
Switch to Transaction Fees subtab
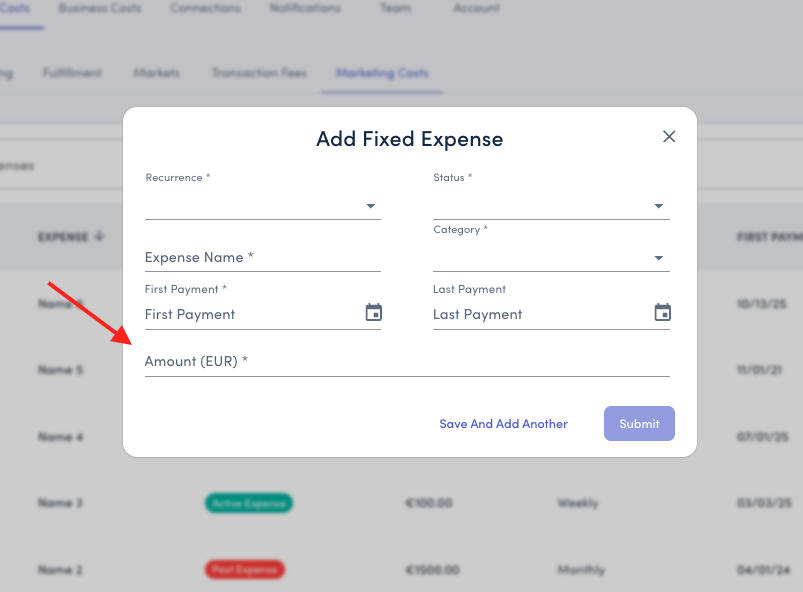(x=258, y=73)
